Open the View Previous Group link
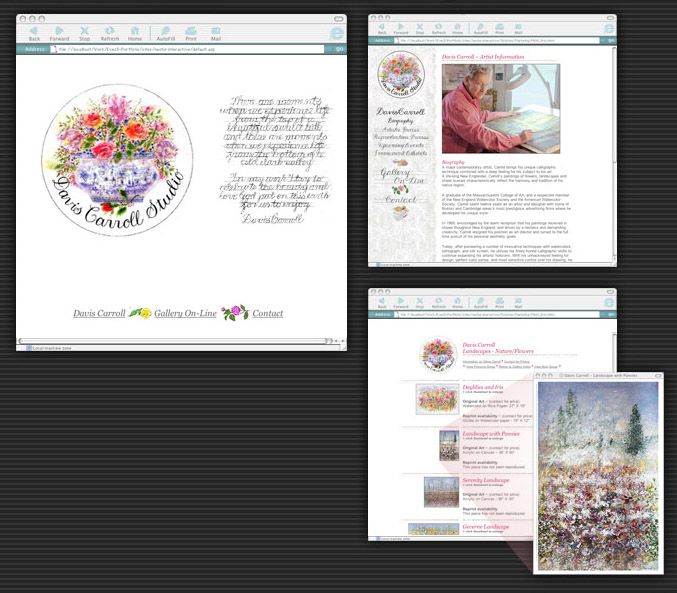Image resolution: width=677 pixels, height=593 pixels. coord(481,367)
